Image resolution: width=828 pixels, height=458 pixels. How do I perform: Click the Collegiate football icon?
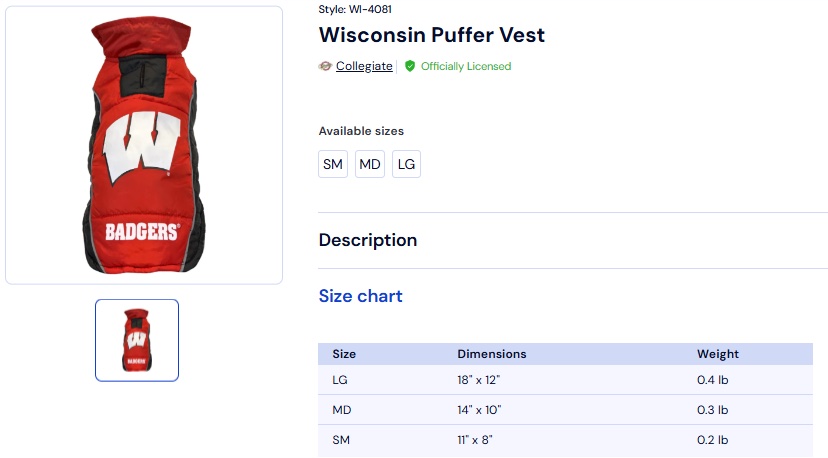click(x=325, y=66)
